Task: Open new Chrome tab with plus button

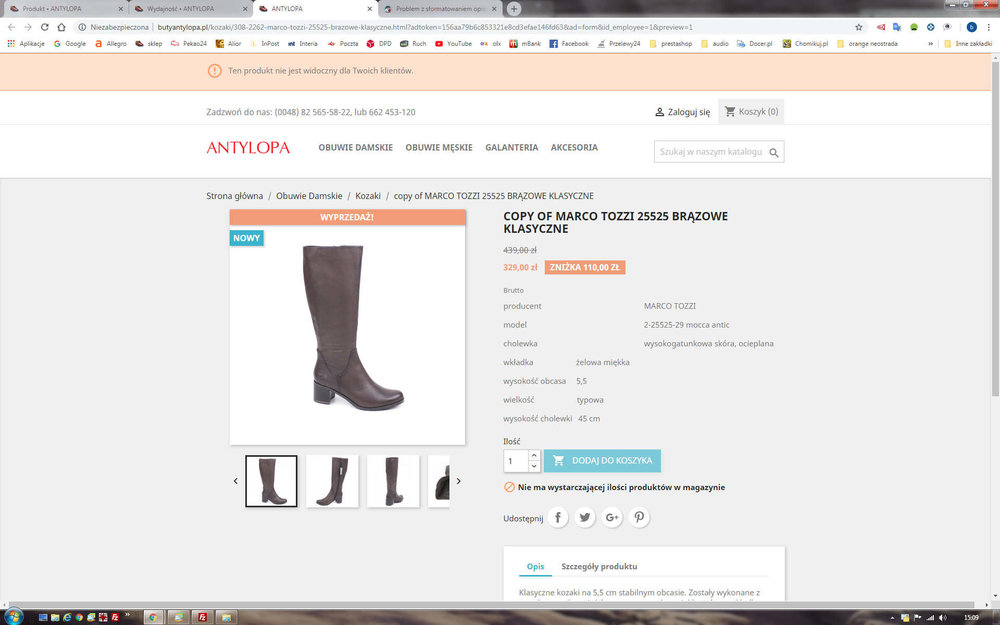Action: [513, 9]
